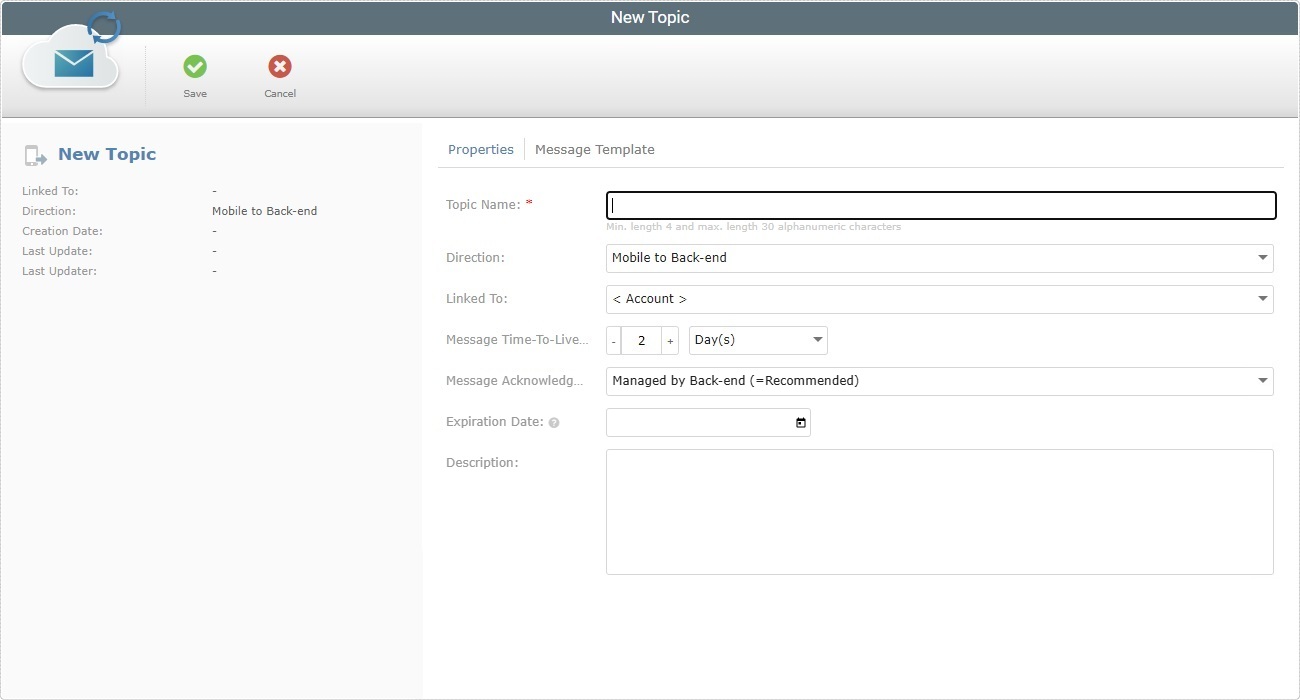Click the green Save checkmark icon
The image size is (1300, 700).
point(194,68)
